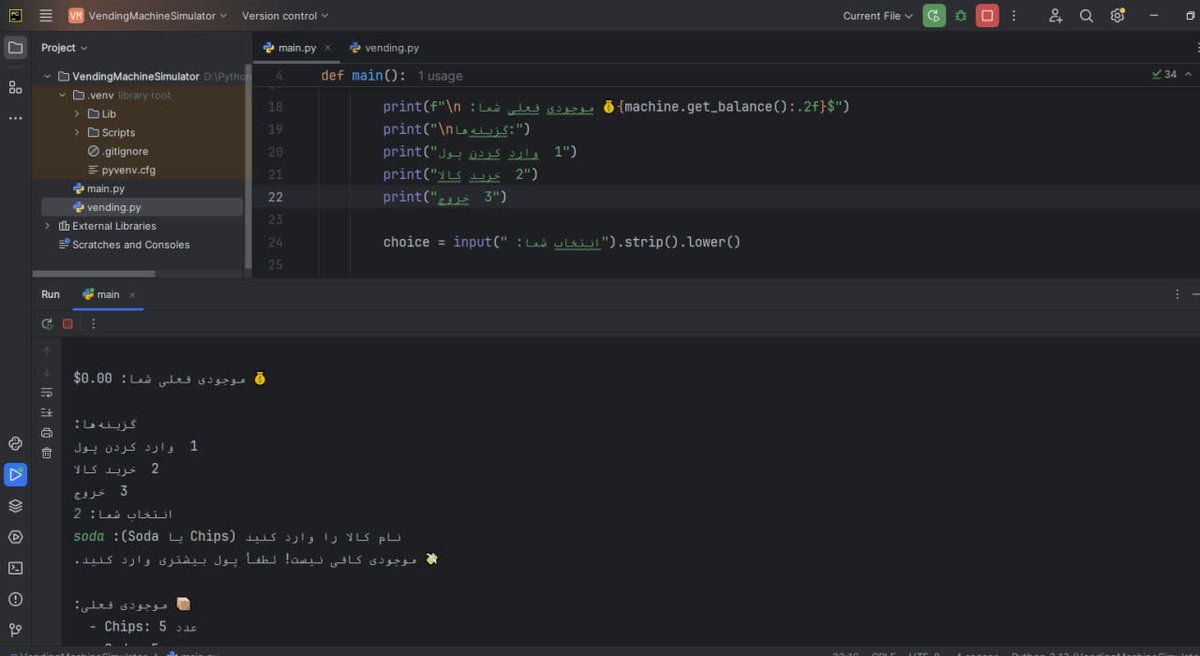The height and width of the screenshot is (656, 1200).
Task: Expand External Libraries
Action: click(47, 226)
